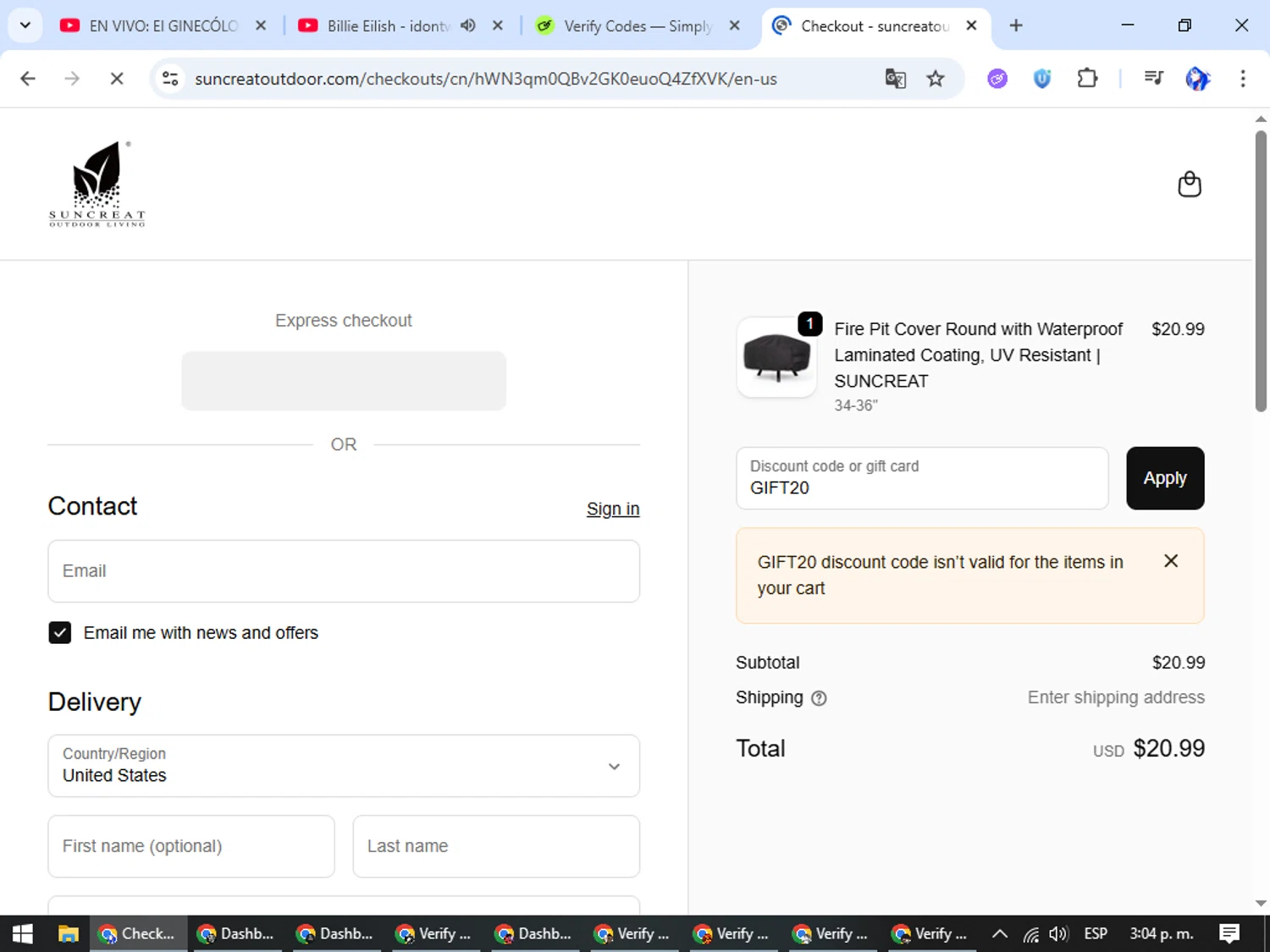Close the Checkout tab
The width and height of the screenshot is (1270, 952).
(x=972, y=25)
